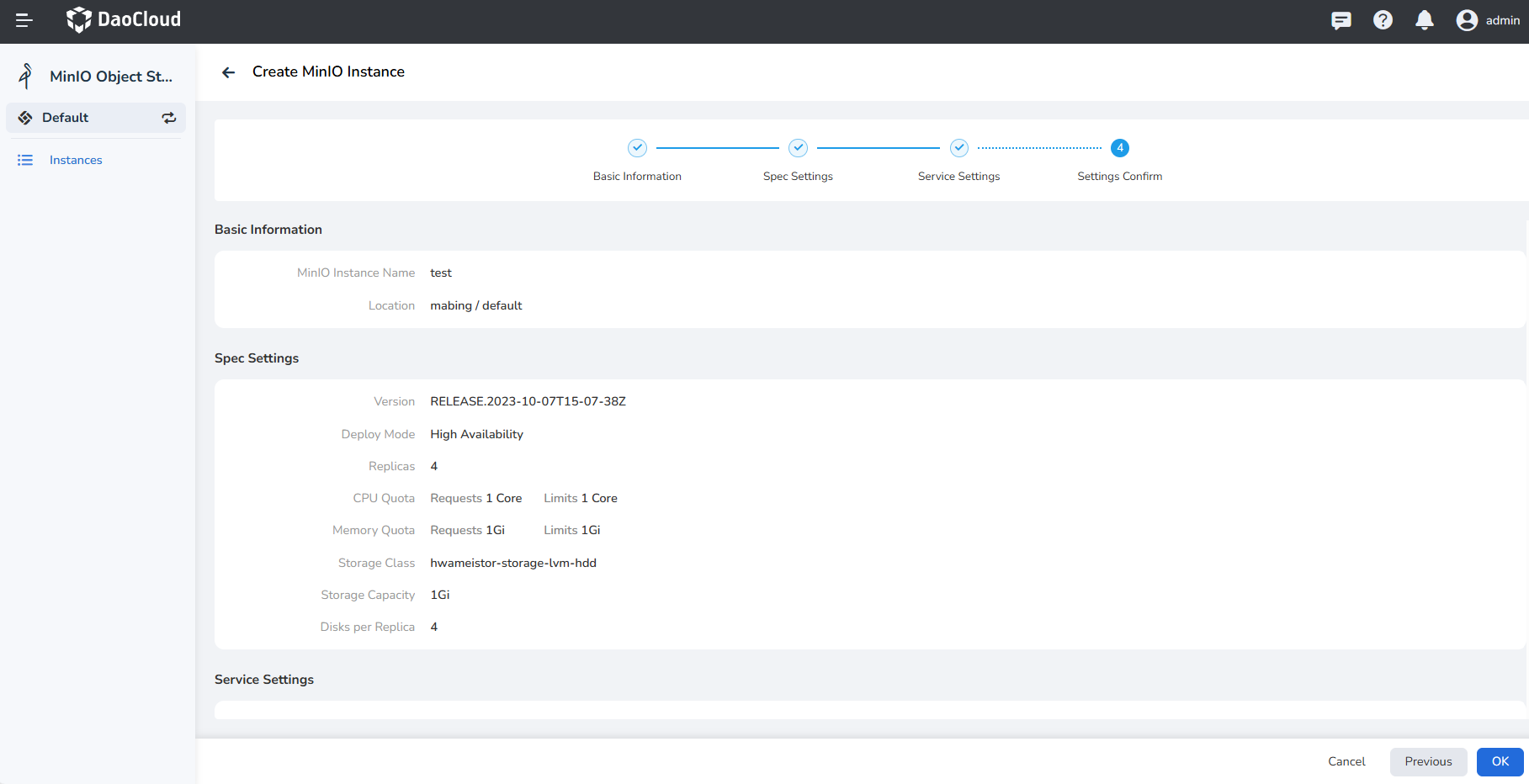Open the Instances sidebar item

[76, 160]
